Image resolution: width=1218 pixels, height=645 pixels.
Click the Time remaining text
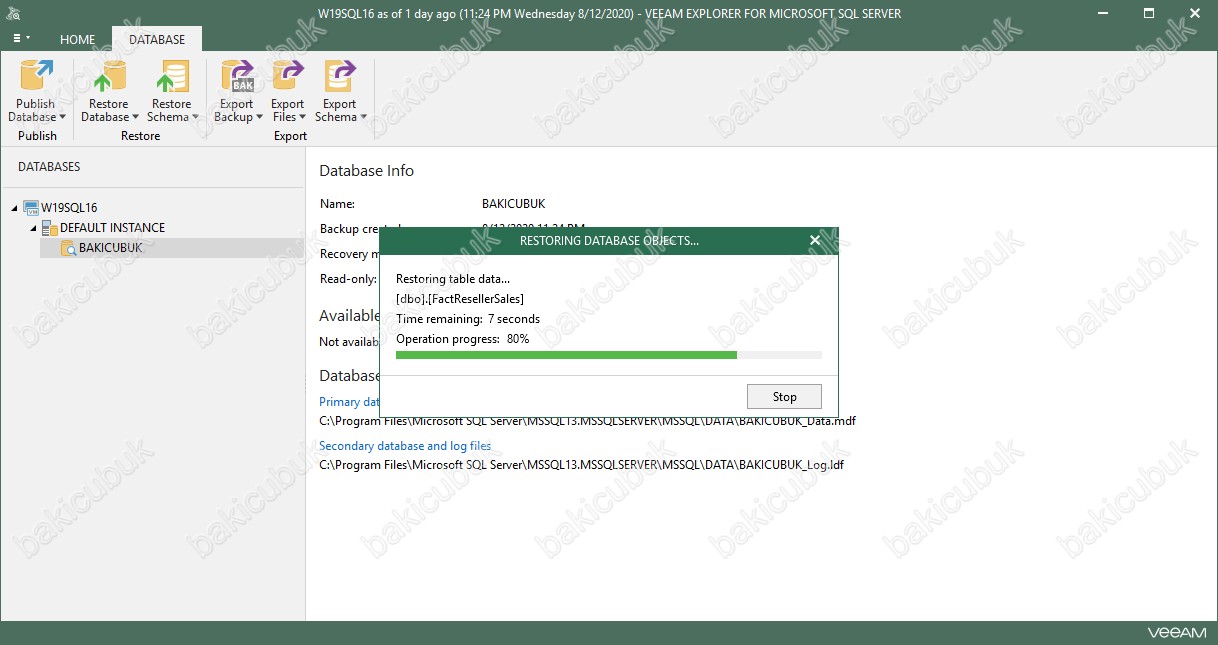(468, 319)
